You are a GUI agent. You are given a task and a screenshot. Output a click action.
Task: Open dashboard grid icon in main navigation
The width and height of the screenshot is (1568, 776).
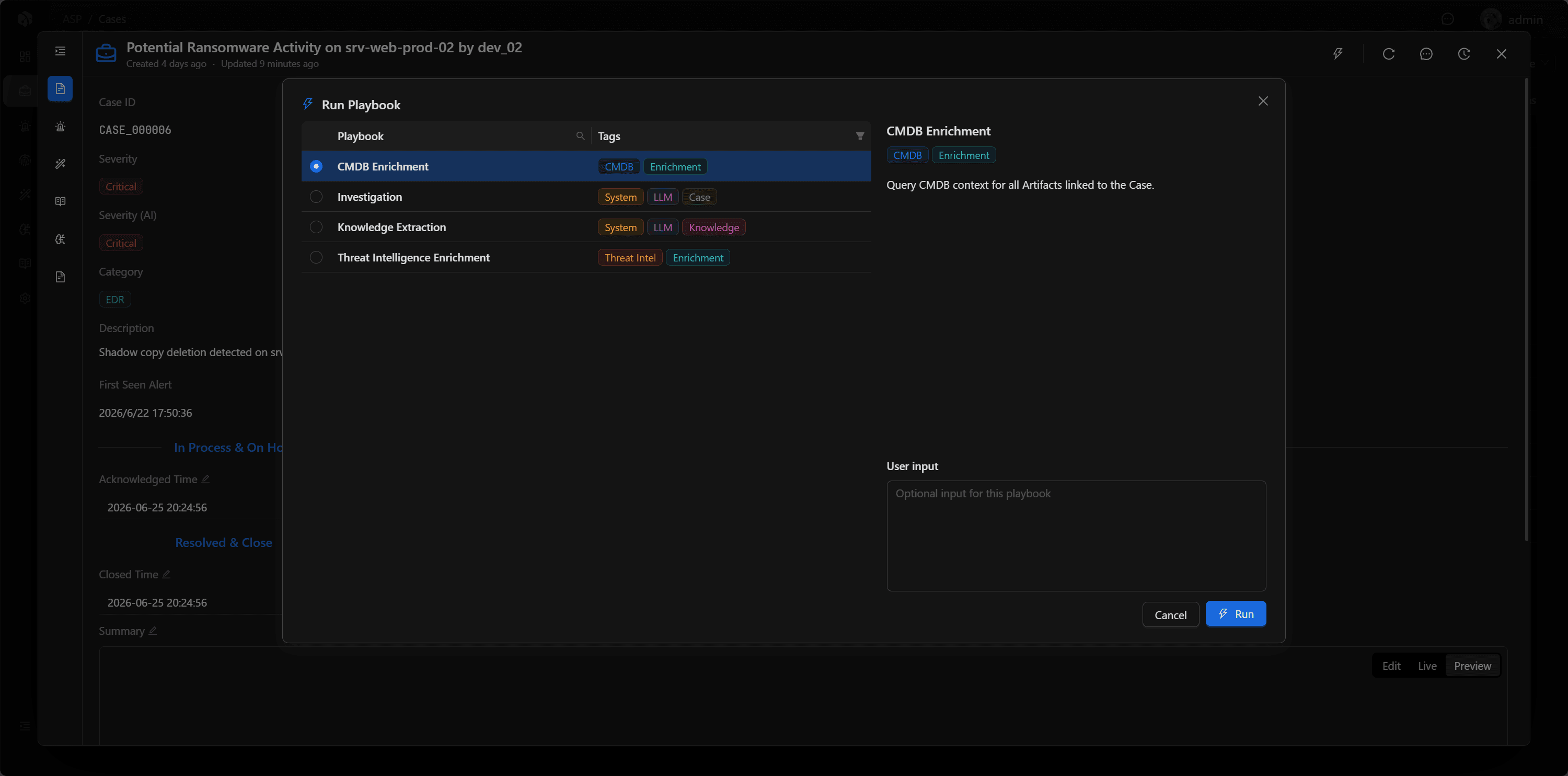[25, 56]
